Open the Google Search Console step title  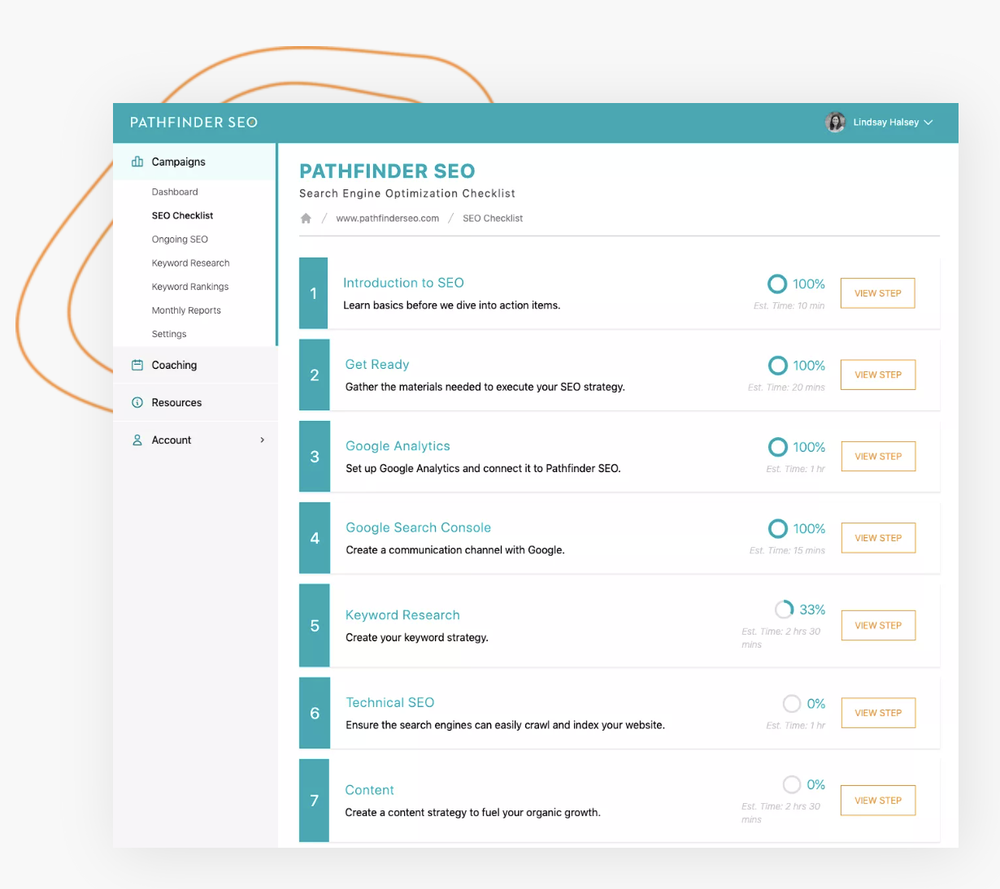pyautogui.click(x=418, y=527)
